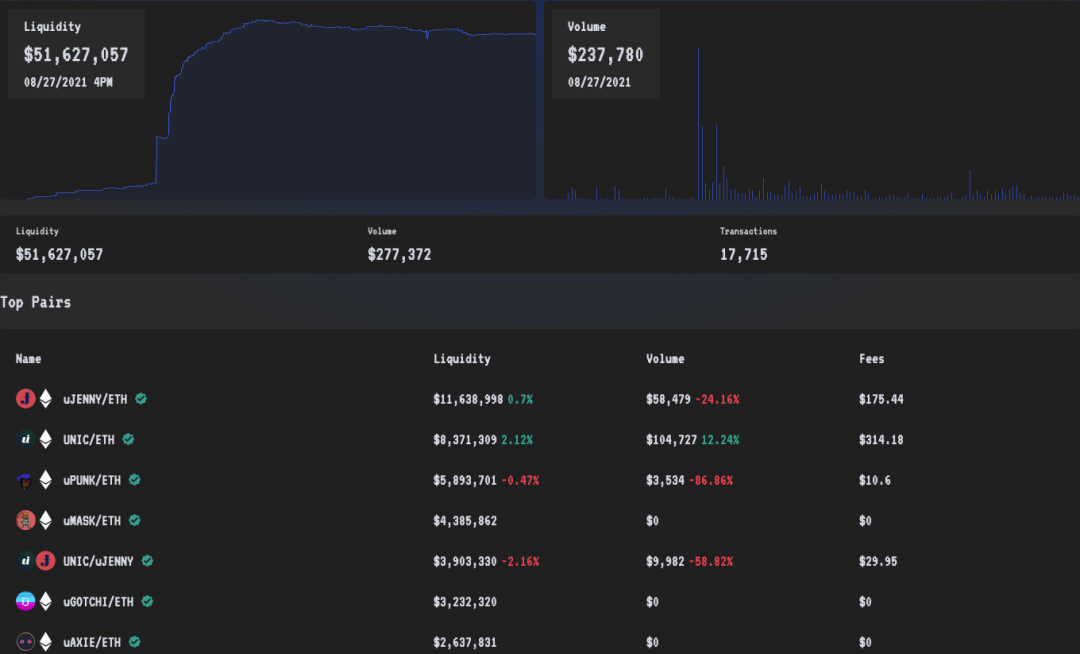Click the $58,479 volume value
This screenshot has width=1080, height=654.
(668, 399)
